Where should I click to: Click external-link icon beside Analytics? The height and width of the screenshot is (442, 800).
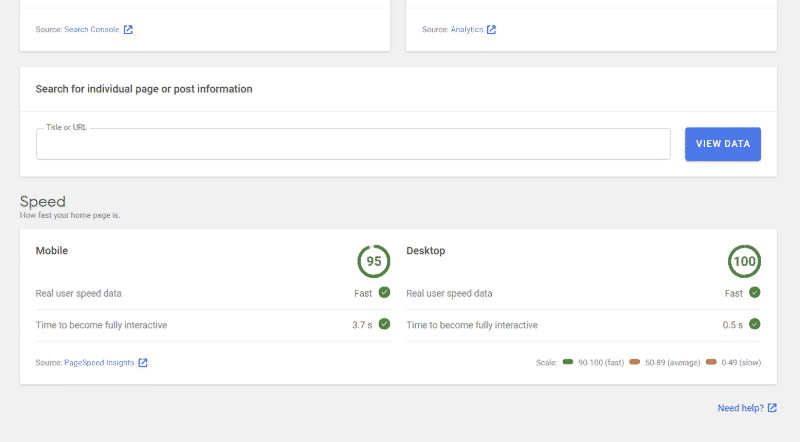(x=491, y=30)
